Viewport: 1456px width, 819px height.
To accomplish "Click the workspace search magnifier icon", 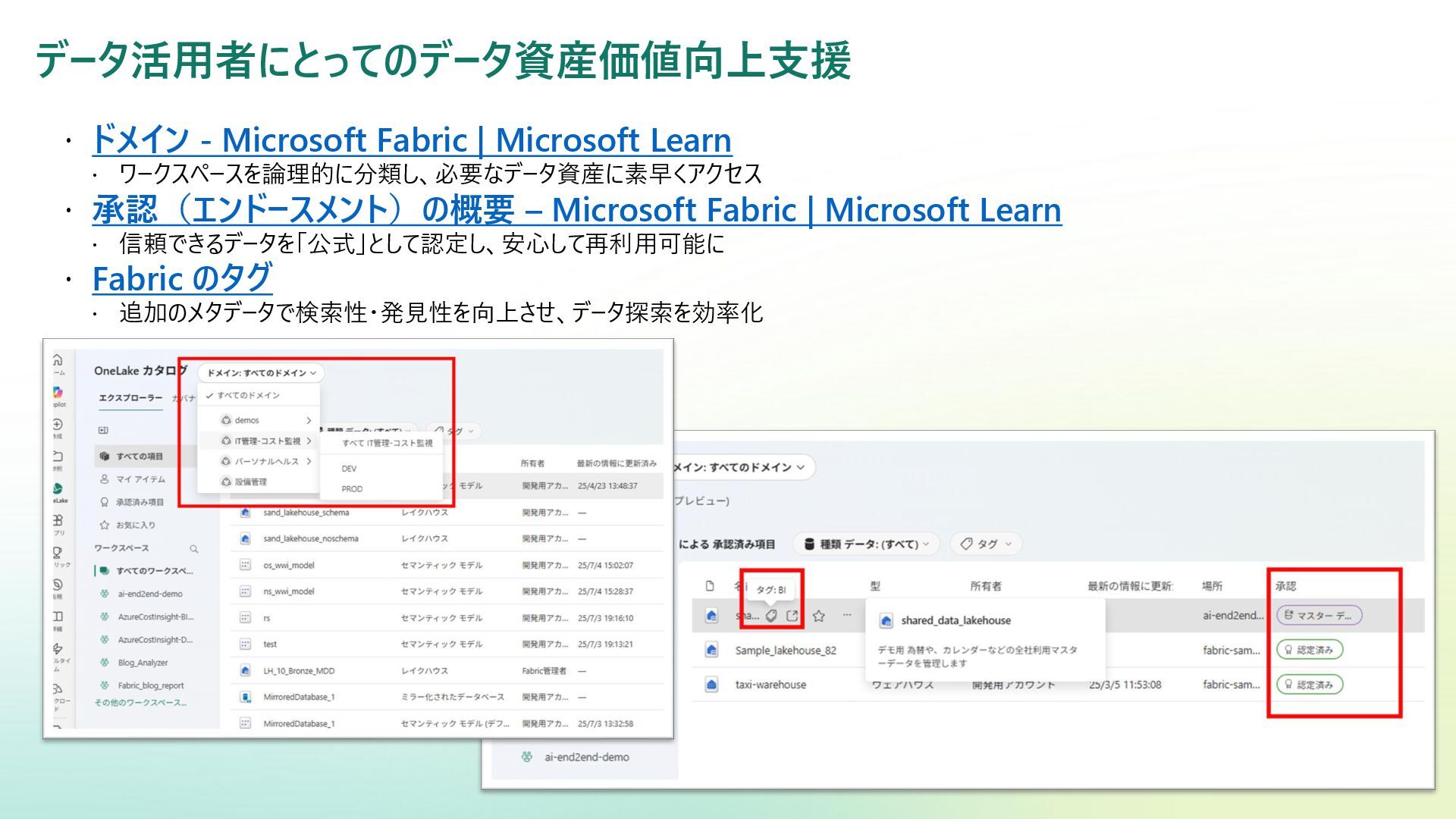I will (x=194, y=549).
